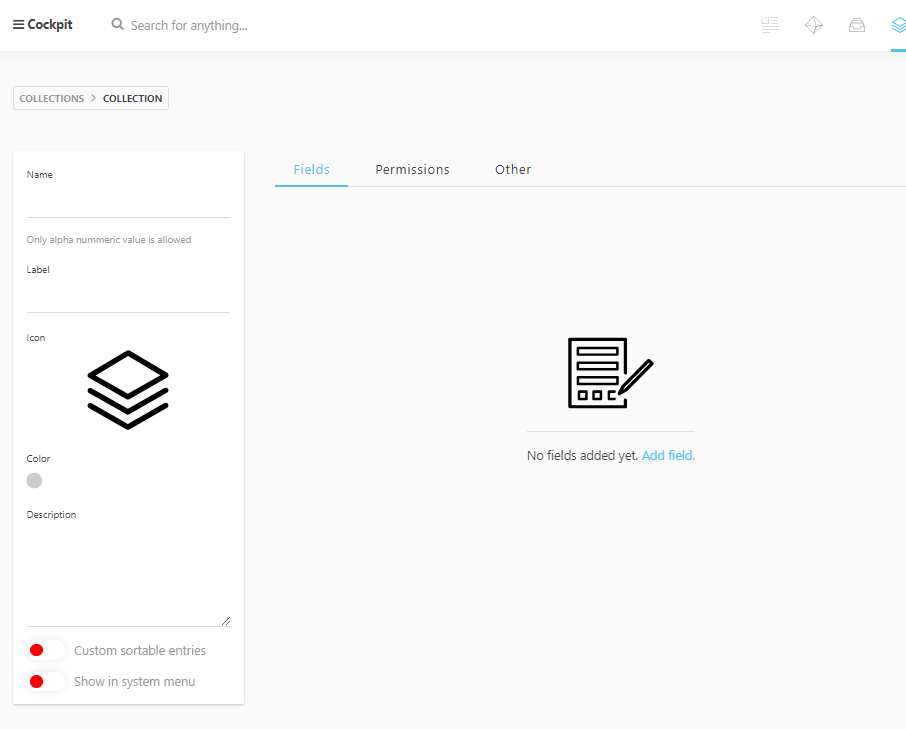Click the Collection breadcrumb item

132,98
